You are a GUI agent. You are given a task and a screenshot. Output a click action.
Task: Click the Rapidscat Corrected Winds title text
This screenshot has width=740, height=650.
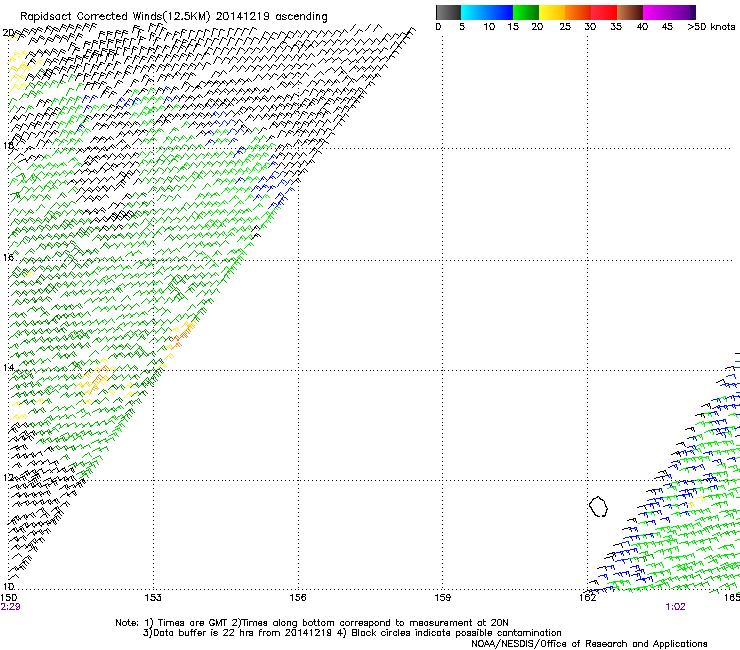tap(174, 17)
